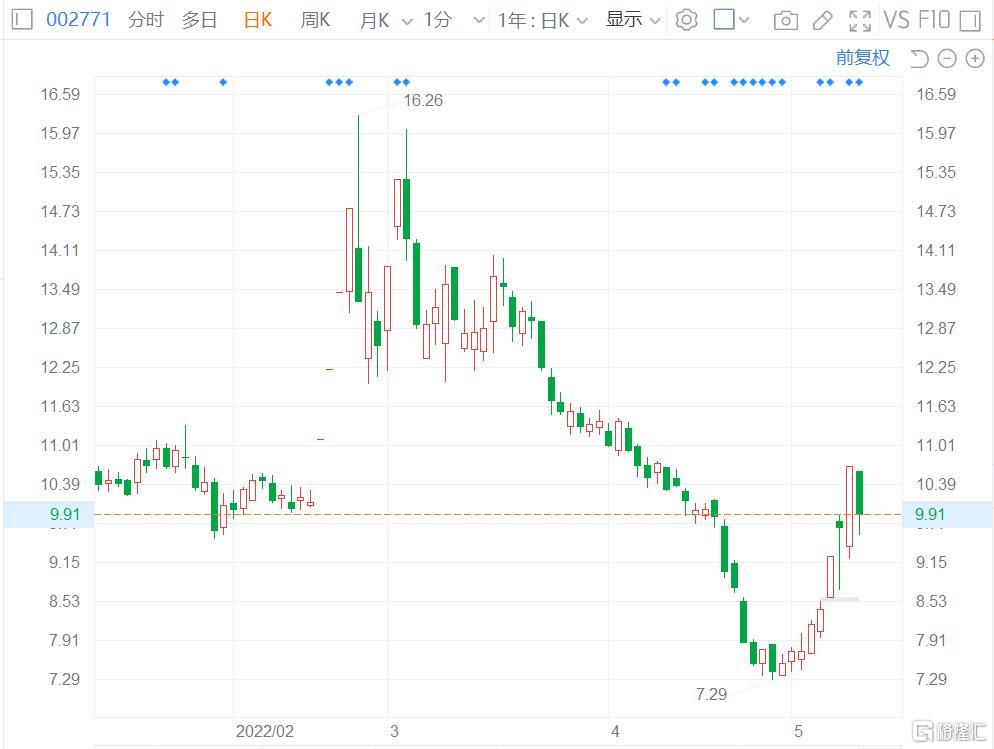The image size is (994, 749).
Task: Click the chart layout rectangle icon
Action: pos(723,20)
